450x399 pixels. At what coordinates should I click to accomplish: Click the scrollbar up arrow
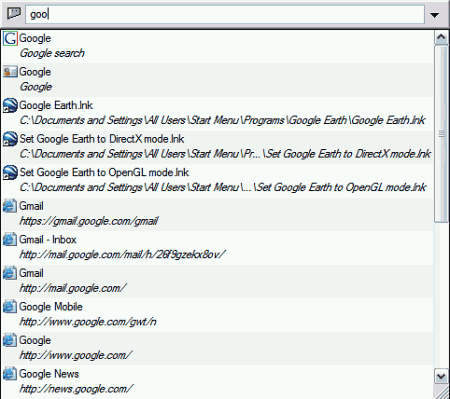tap(441, 38)
